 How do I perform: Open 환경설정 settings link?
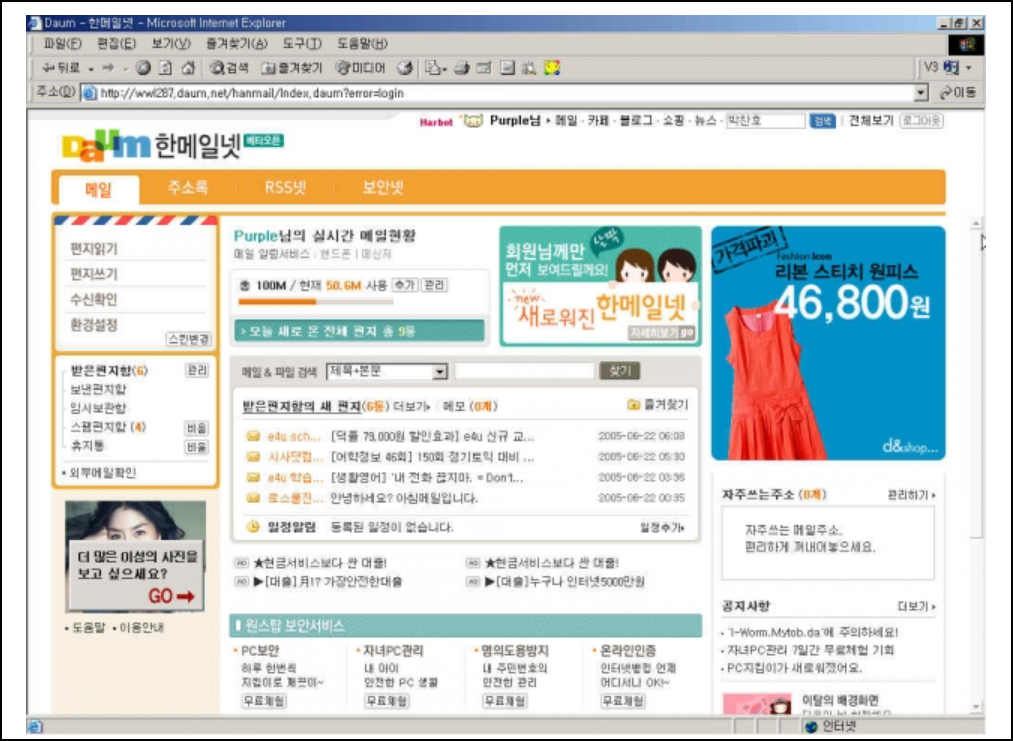[x=94, y=325]
